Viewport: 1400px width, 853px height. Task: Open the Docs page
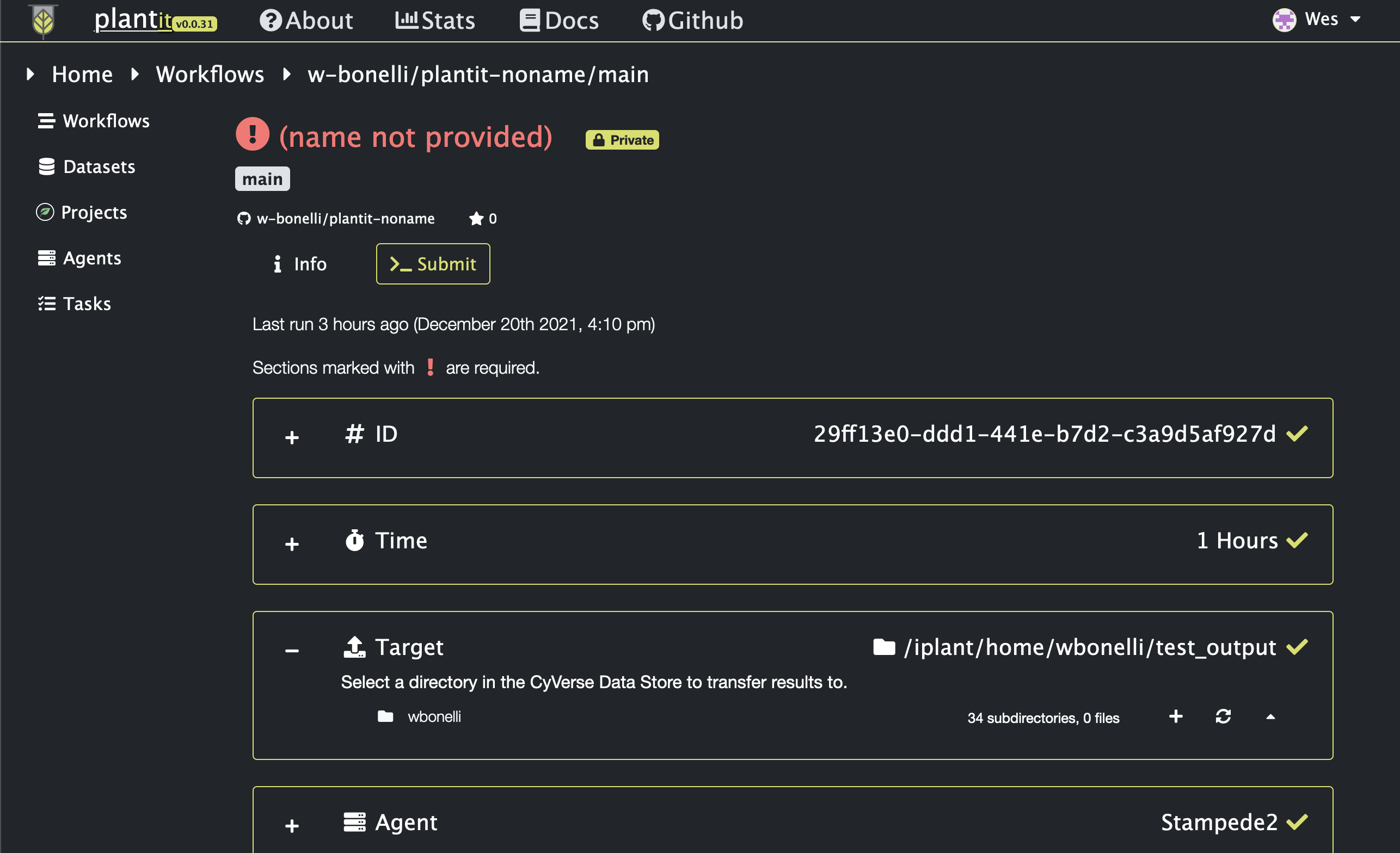(x=559, y=20)
